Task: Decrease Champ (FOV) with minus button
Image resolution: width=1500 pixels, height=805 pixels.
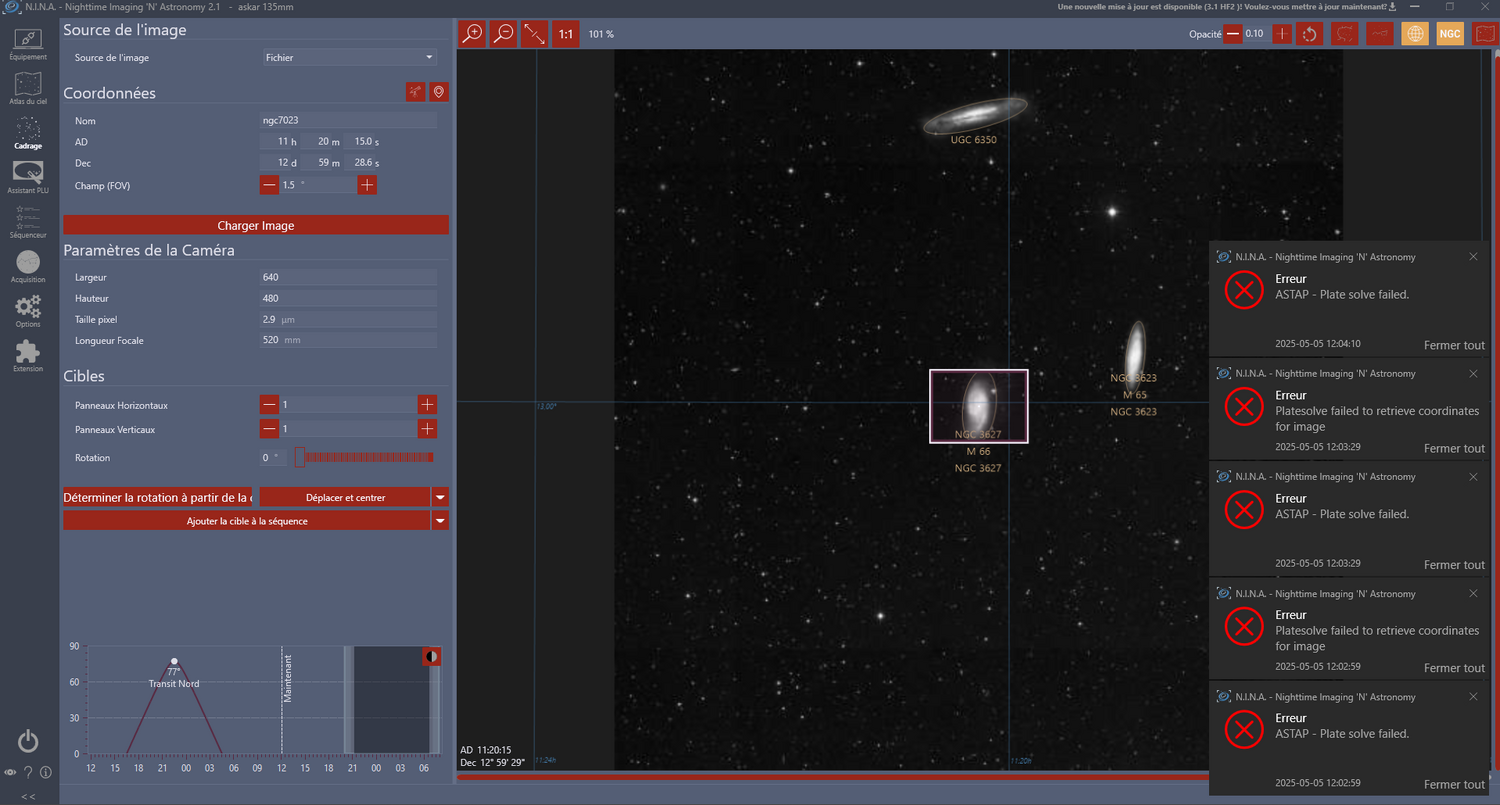Action: click(269, 185)
